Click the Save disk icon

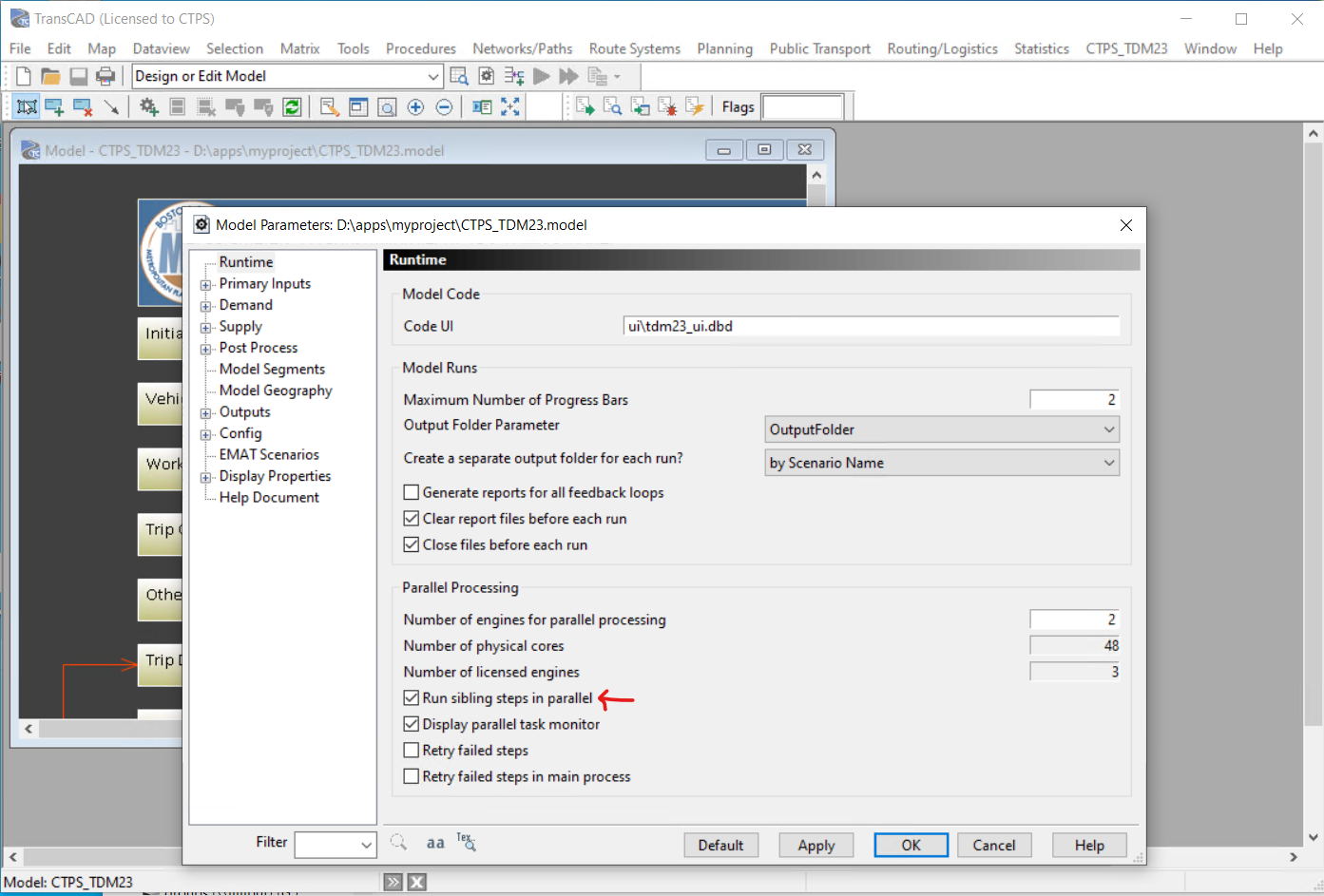pyautogui.click(x=79, y=77)
